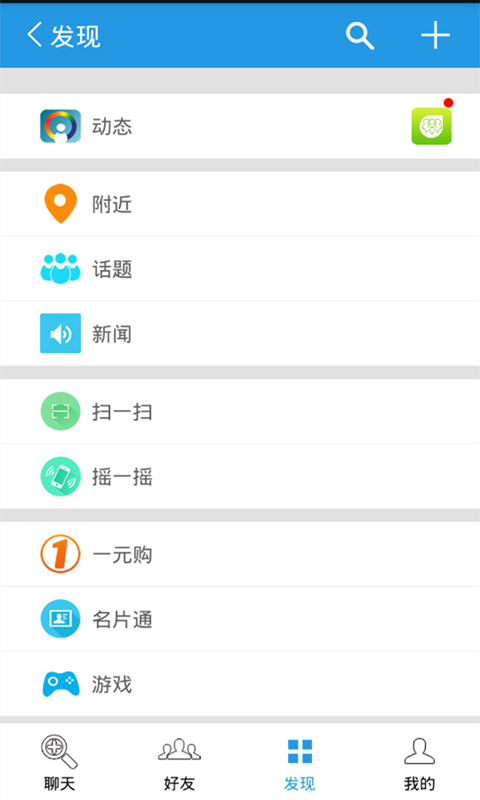Open 摇一摇 shake phone icon
The width and height of the screenshot is (480, 800).
(60, 476)
